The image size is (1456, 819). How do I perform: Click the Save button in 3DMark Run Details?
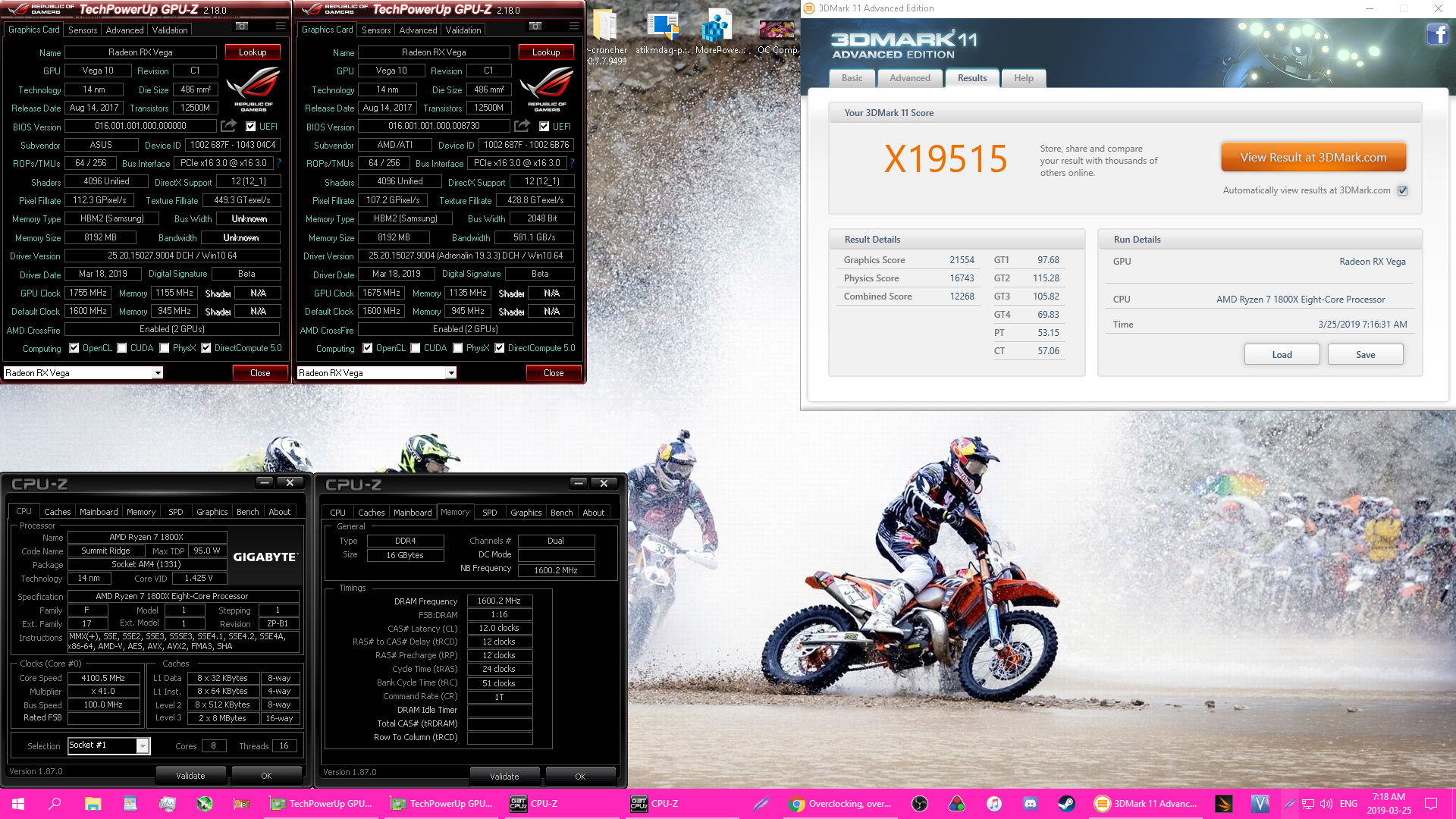1365,355
